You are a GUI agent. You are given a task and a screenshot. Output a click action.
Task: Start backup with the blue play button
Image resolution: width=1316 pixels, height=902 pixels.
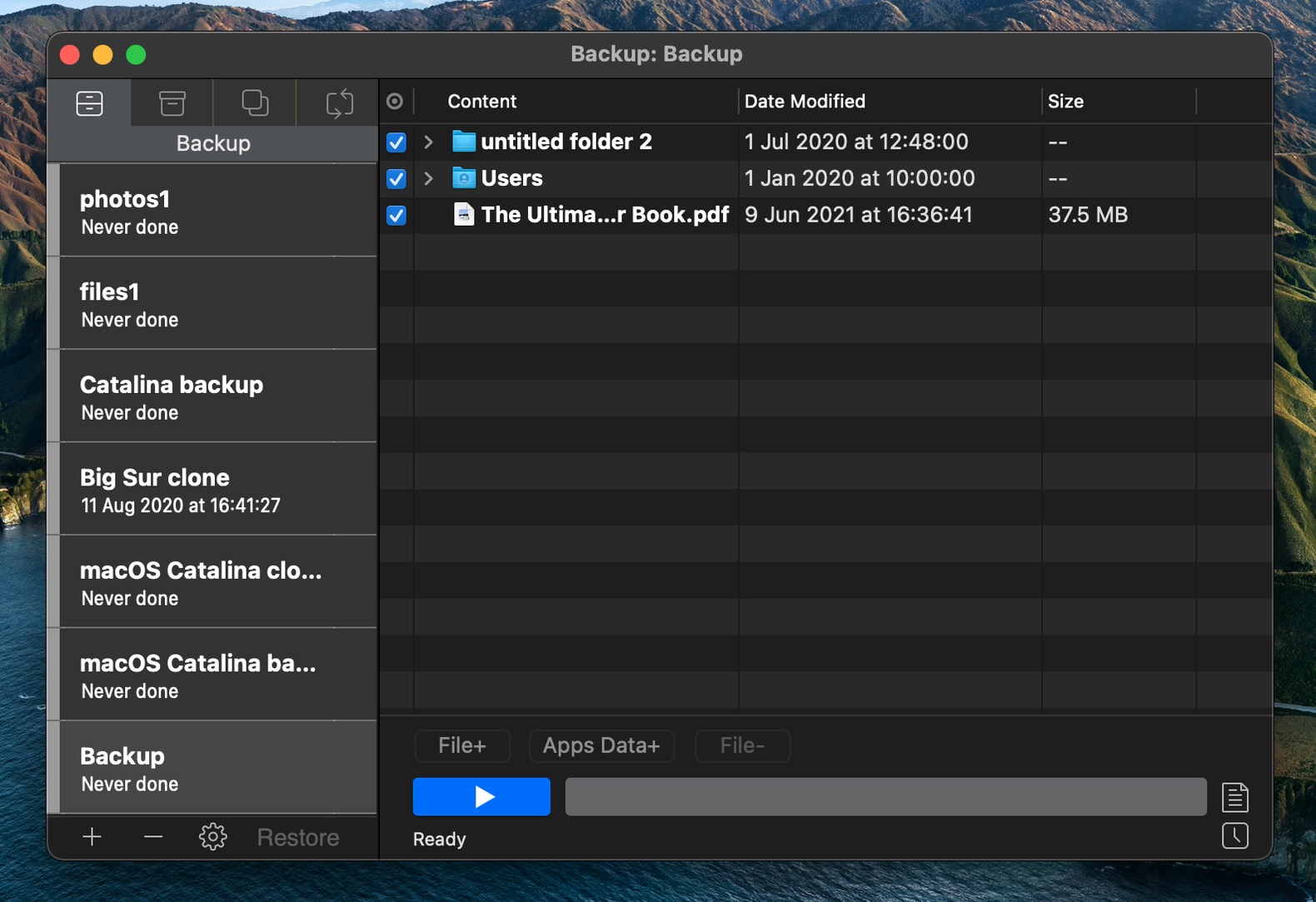pyautogui.click(x=481, y=797)
